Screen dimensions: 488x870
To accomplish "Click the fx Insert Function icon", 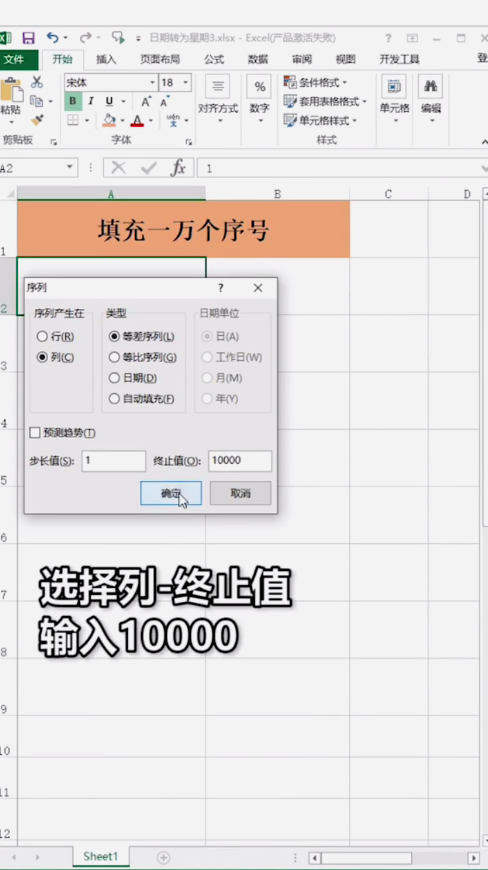I will (x=178, y=168).
